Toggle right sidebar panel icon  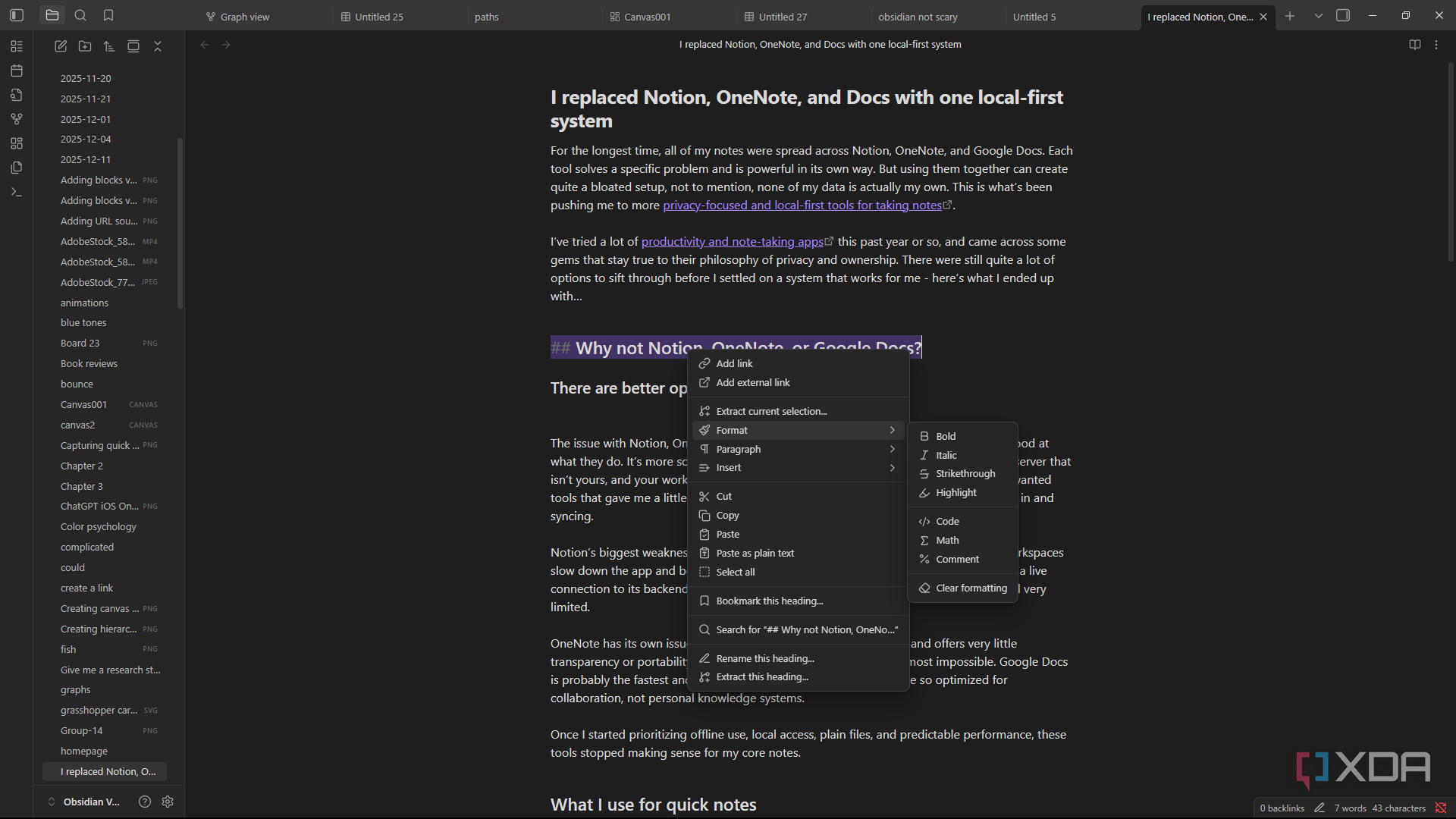click(1343, 15)
